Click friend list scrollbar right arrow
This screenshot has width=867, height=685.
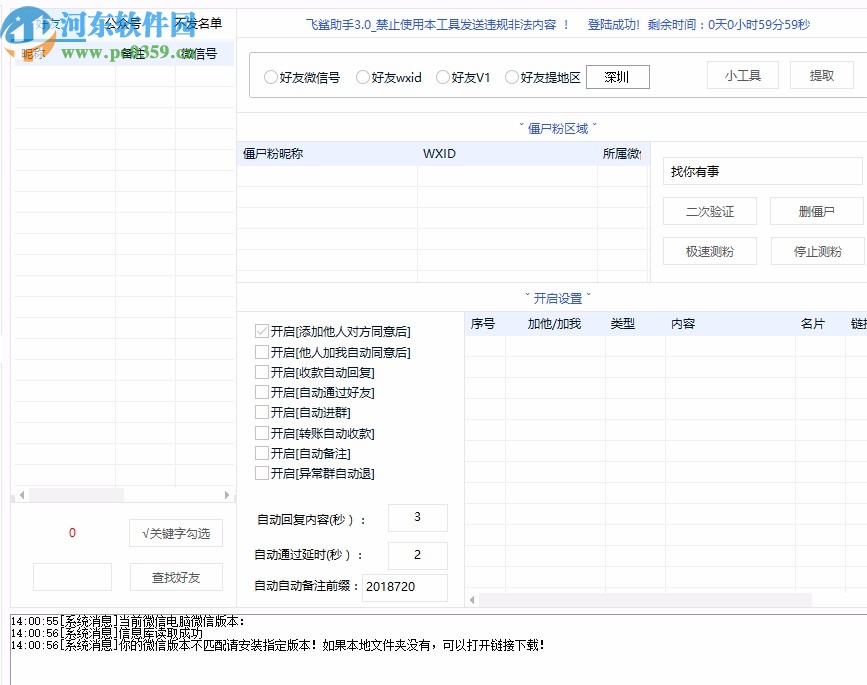227,495
